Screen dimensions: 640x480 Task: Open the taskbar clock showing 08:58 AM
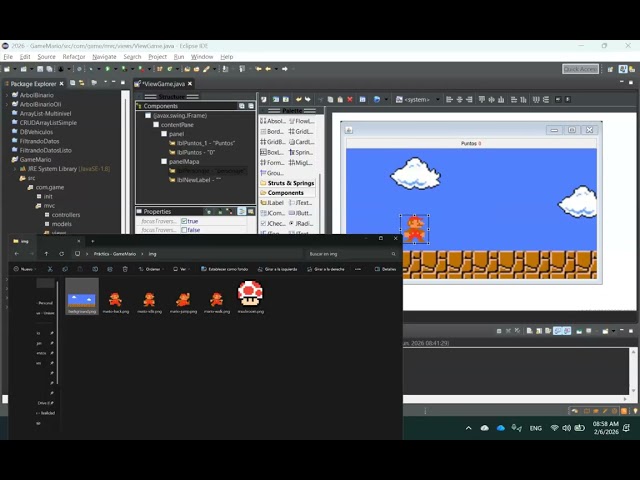point(606,428)
